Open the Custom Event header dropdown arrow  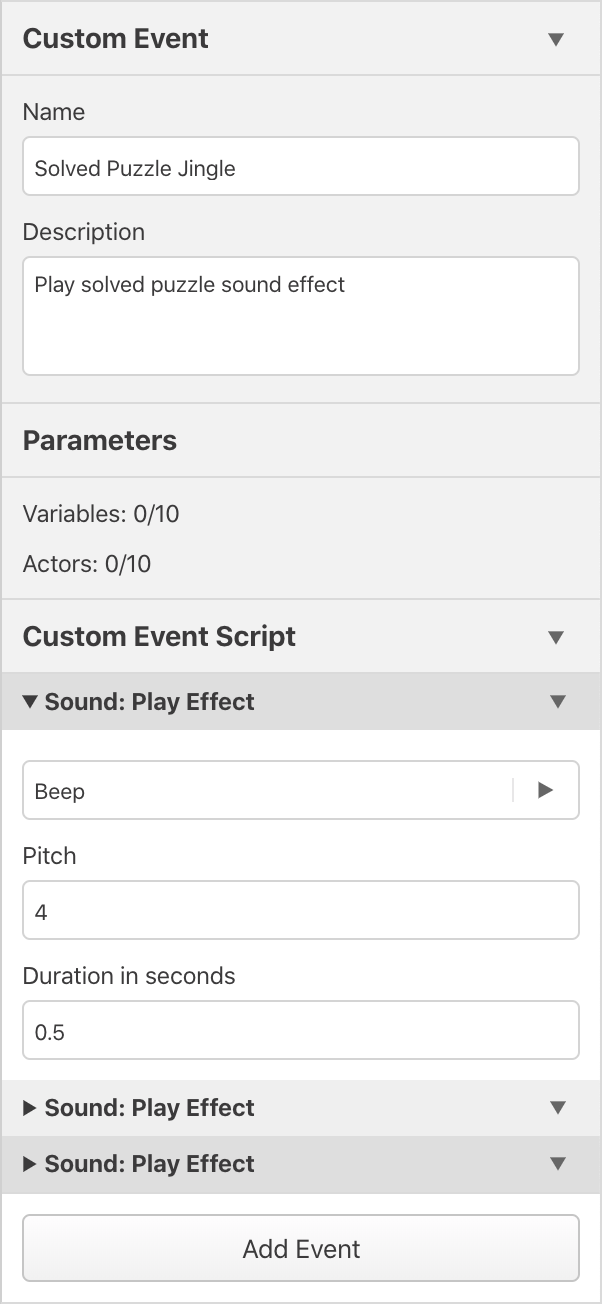tap(557, 39)
